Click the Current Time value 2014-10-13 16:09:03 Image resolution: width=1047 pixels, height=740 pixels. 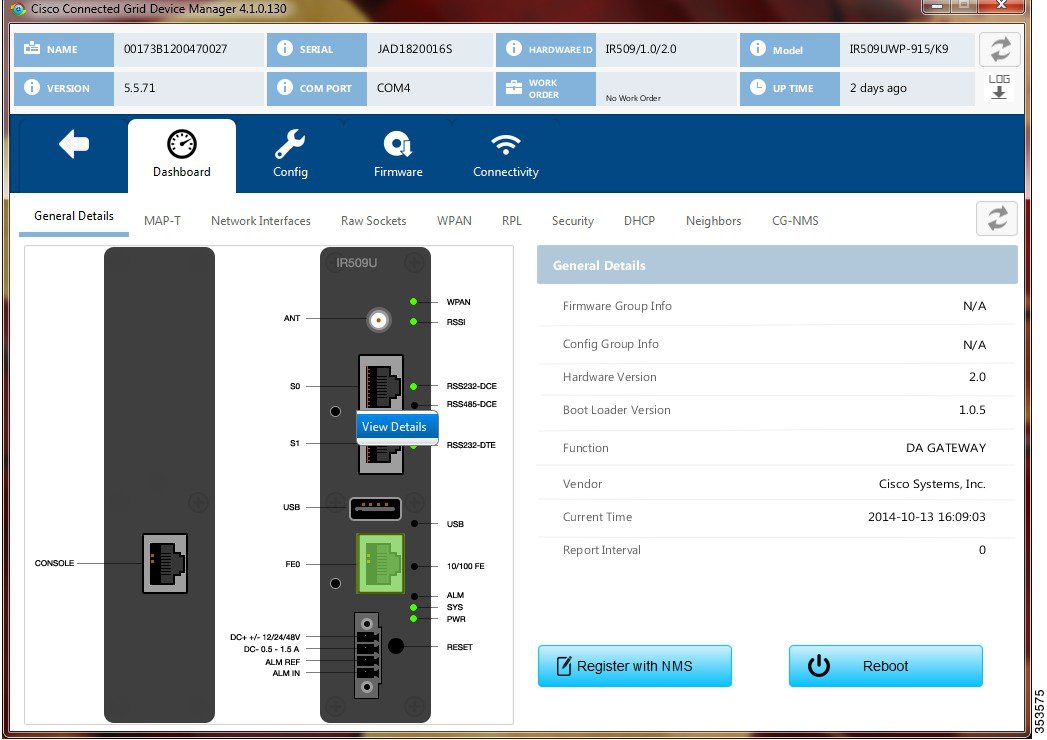point(927,517)
